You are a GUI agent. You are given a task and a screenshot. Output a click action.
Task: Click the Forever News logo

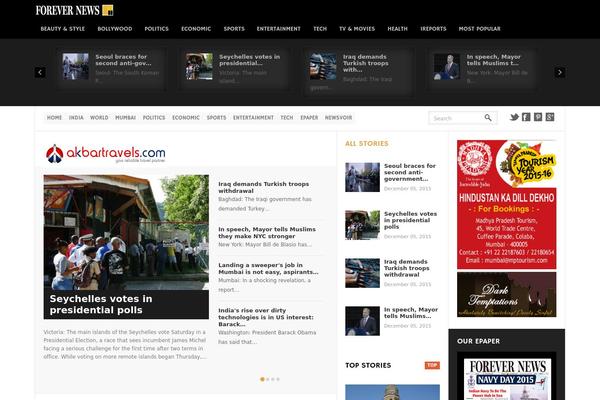pyautogui.click(x=74, y=10)
